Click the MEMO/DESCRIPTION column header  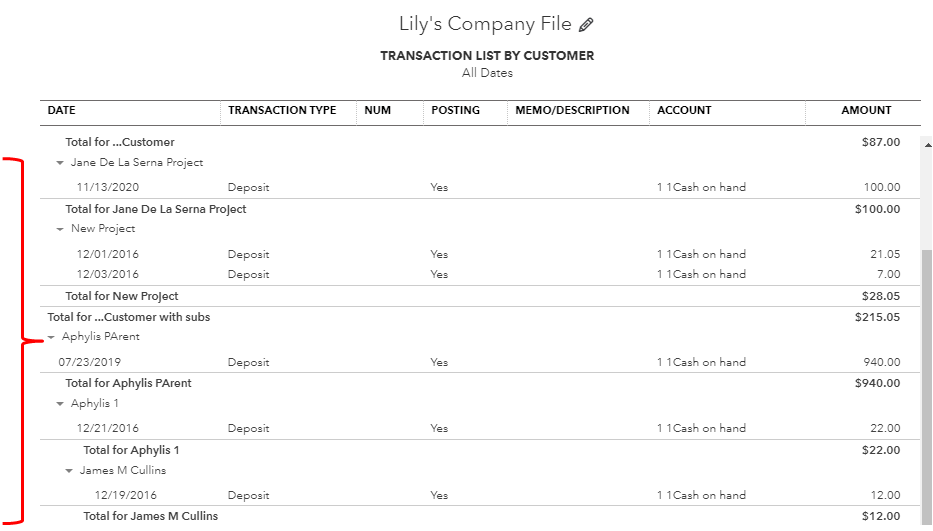tap(572, 110)
